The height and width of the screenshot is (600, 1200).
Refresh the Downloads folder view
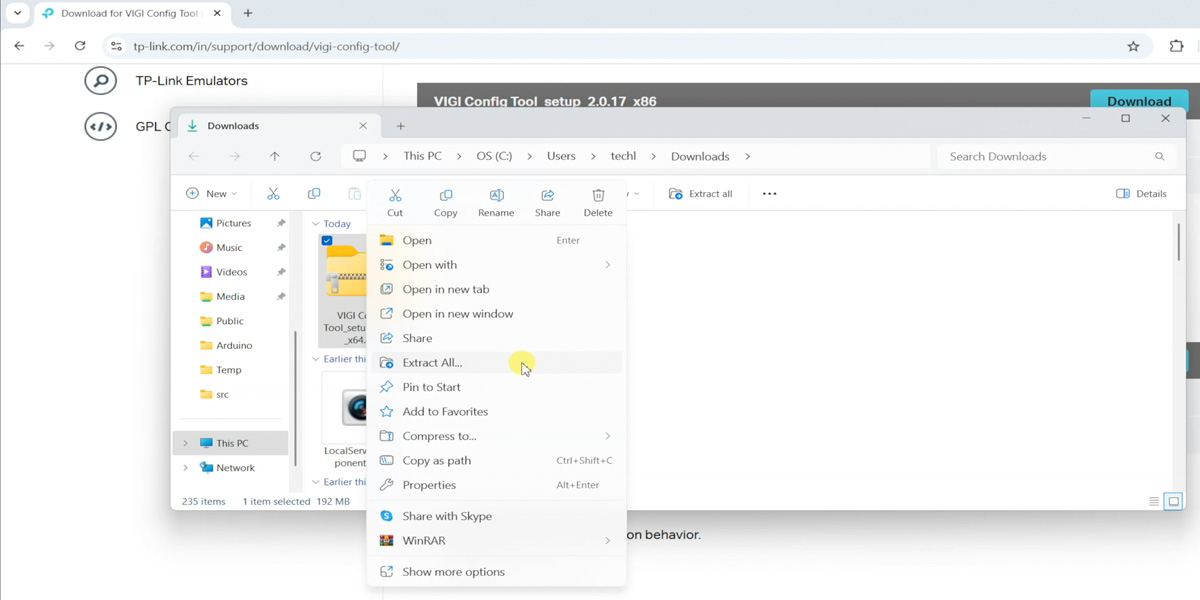point(315,156)
